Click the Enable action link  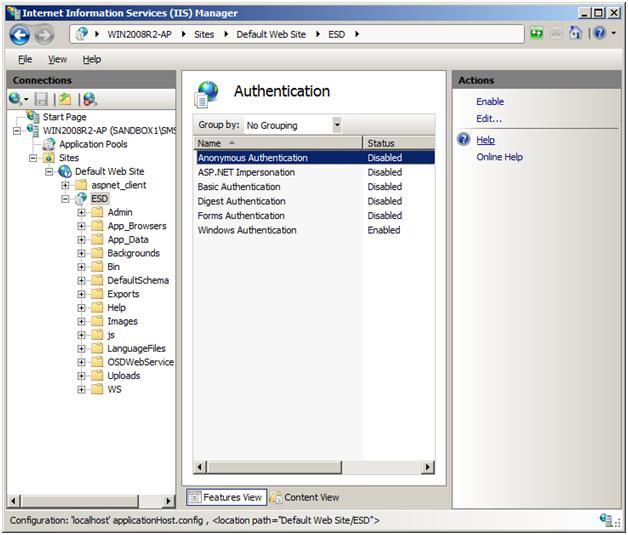(x=490, y=102)
